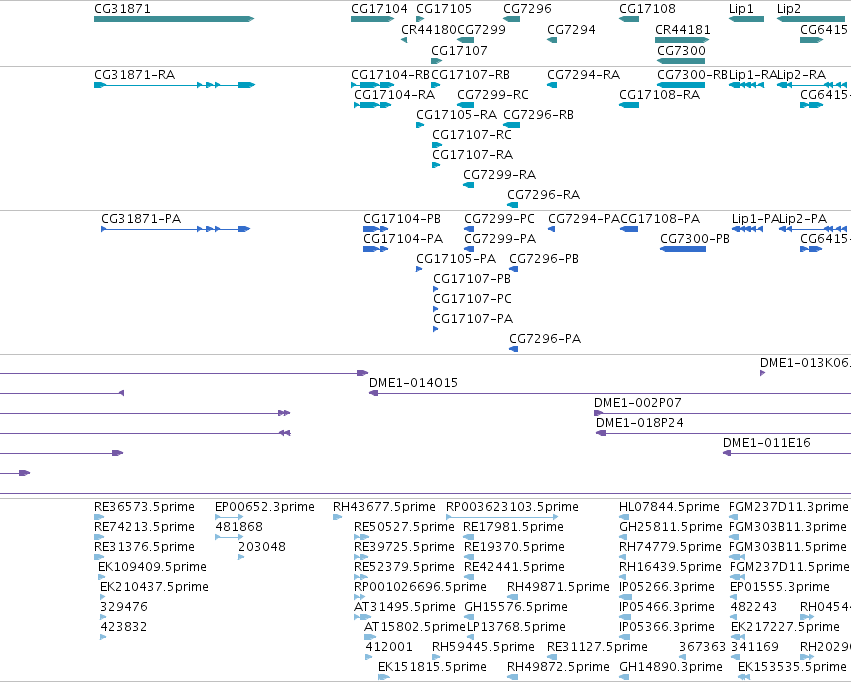Open the 'RE50527.5prime' EST label
851x682 pixels.
[404, 527]
